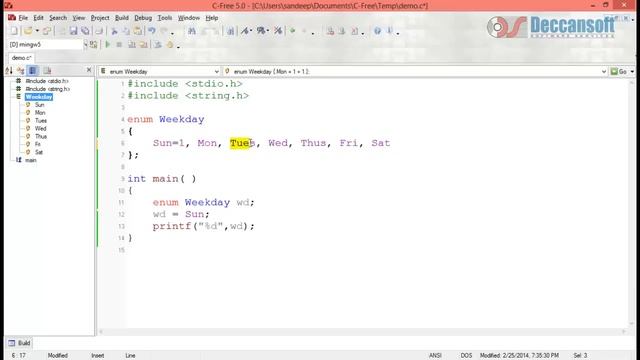Open the Help menu

211,18
